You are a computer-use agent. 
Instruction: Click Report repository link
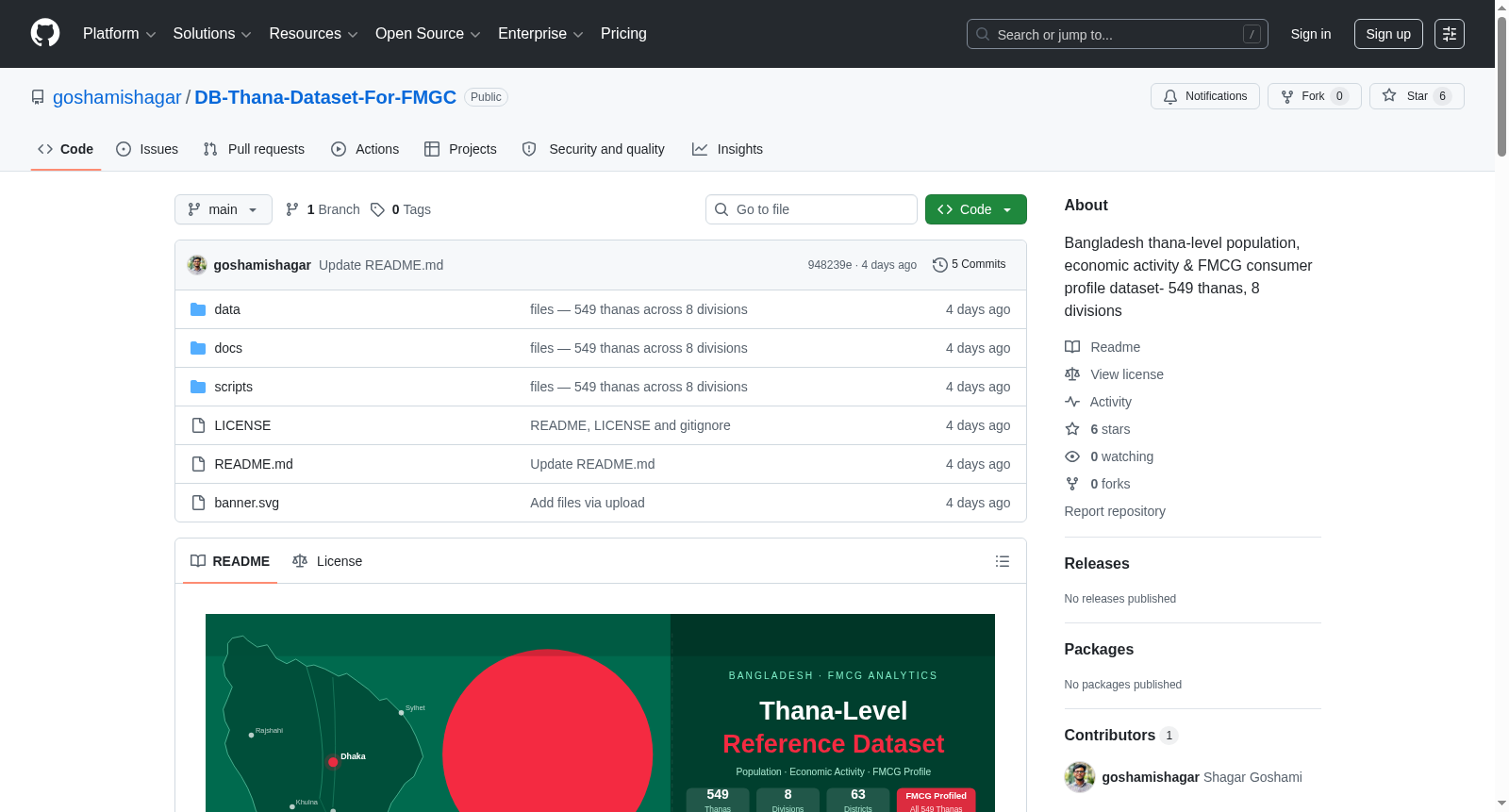coord(1115,511)
